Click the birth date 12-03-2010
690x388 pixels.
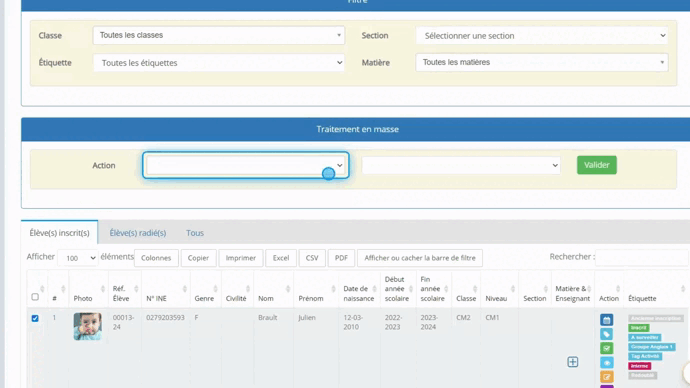[353, 322]
